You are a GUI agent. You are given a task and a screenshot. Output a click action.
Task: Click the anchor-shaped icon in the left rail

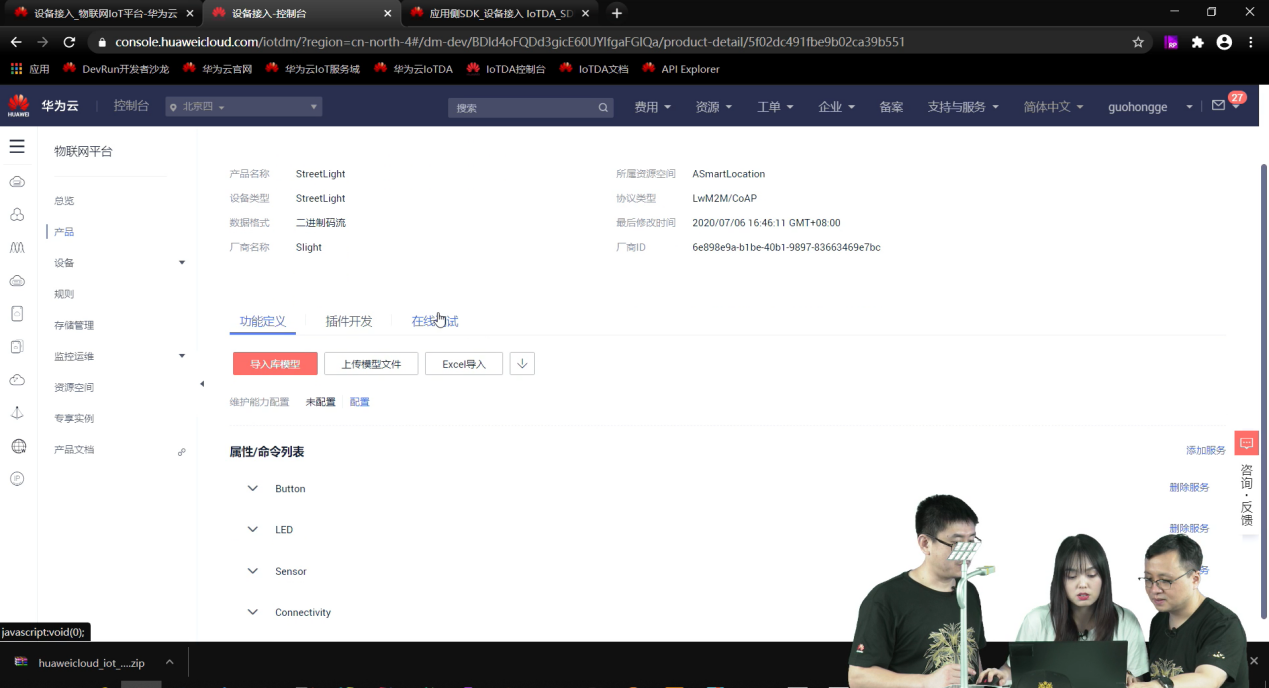coord(17,412)
